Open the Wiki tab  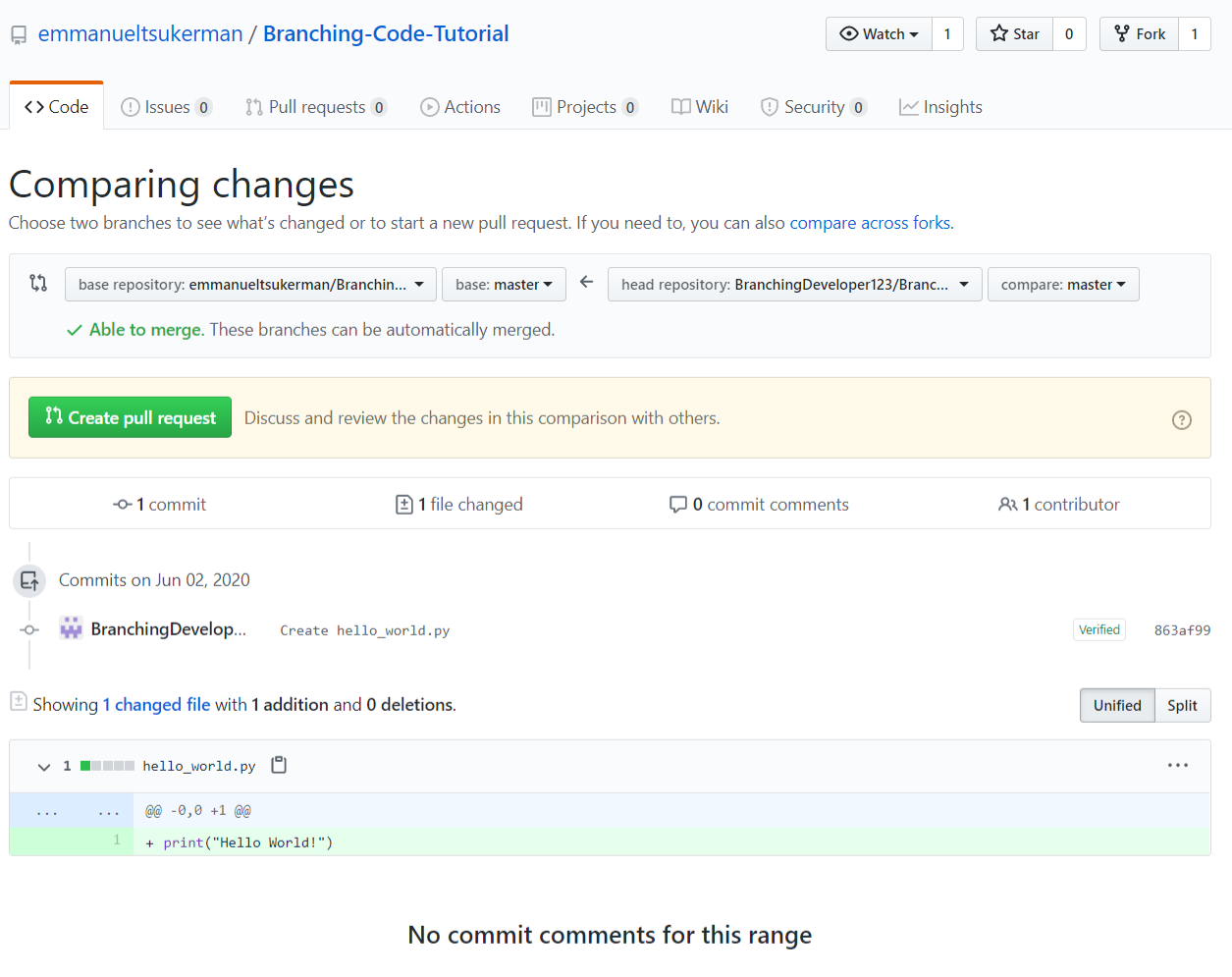699,107
